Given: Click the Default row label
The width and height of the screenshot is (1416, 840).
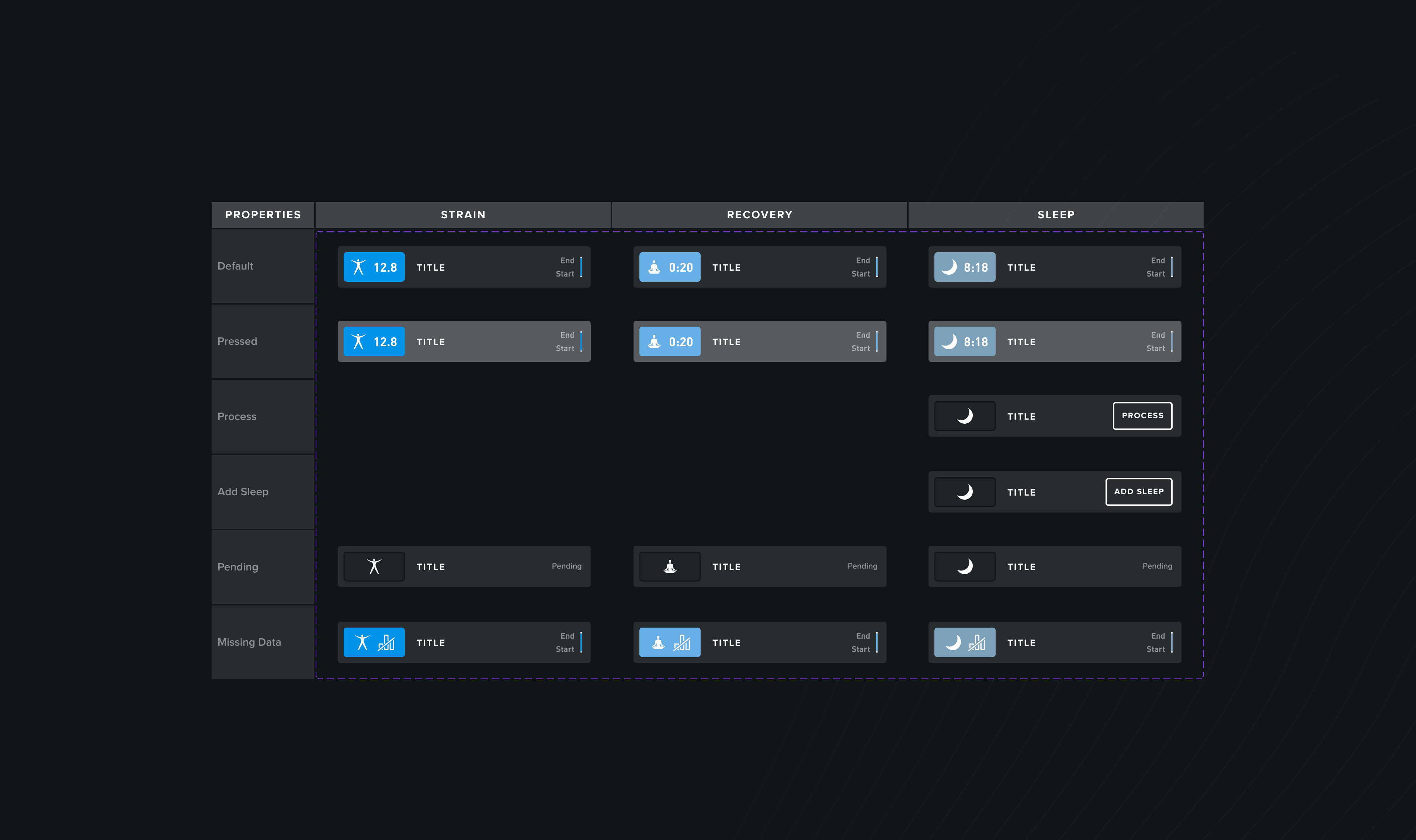Looking at the screenshot, I should pos(235,266).
